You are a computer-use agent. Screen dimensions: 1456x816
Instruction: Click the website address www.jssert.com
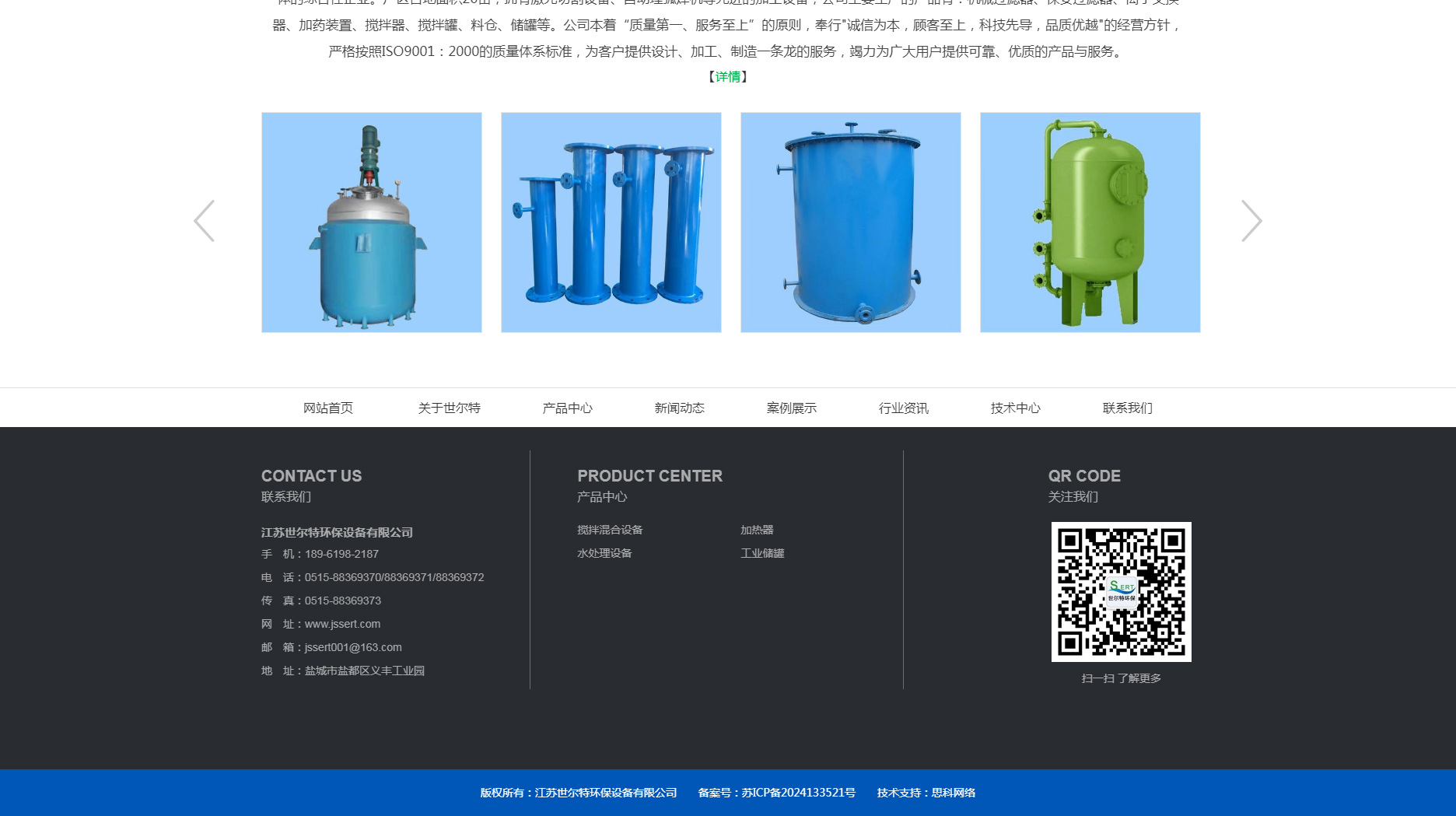point(342,624)
